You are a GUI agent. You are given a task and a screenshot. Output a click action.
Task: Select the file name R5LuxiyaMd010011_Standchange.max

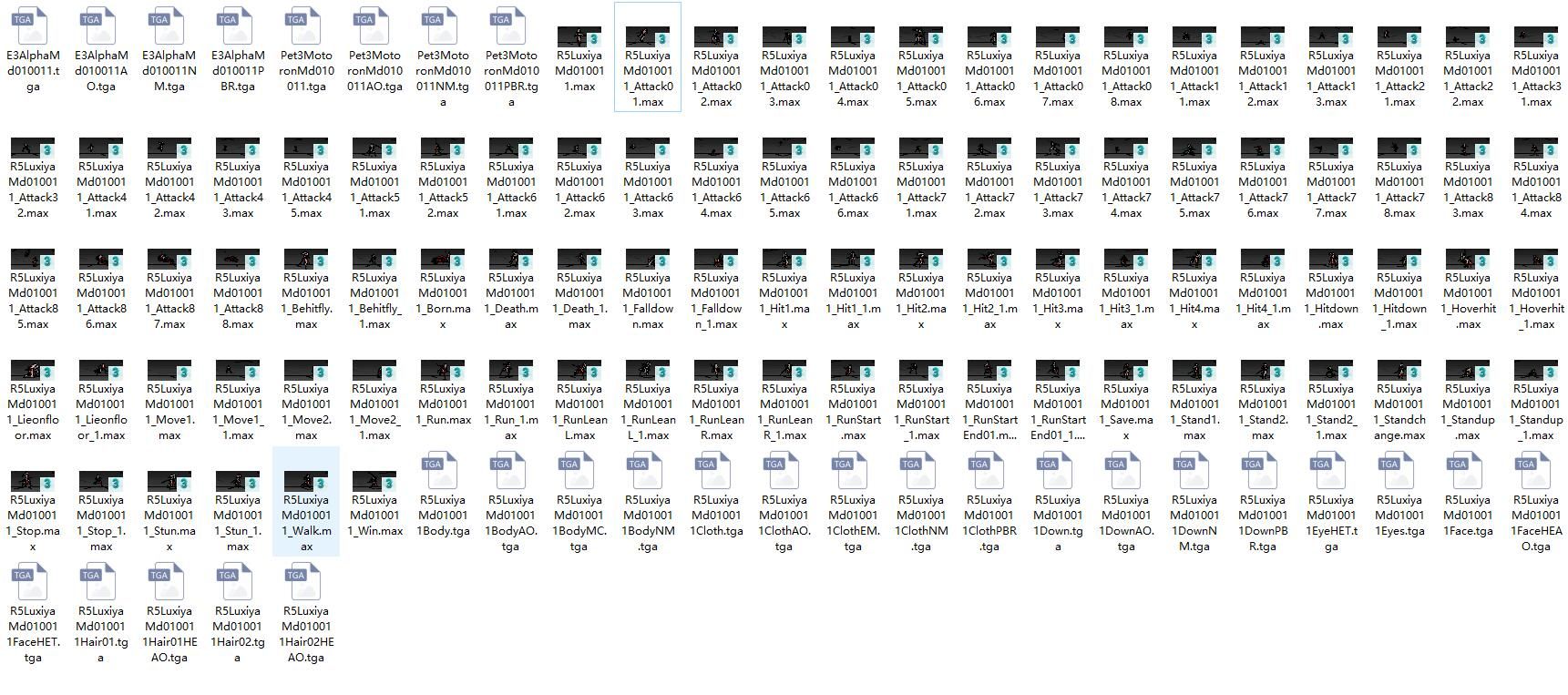pos(1399,412)
